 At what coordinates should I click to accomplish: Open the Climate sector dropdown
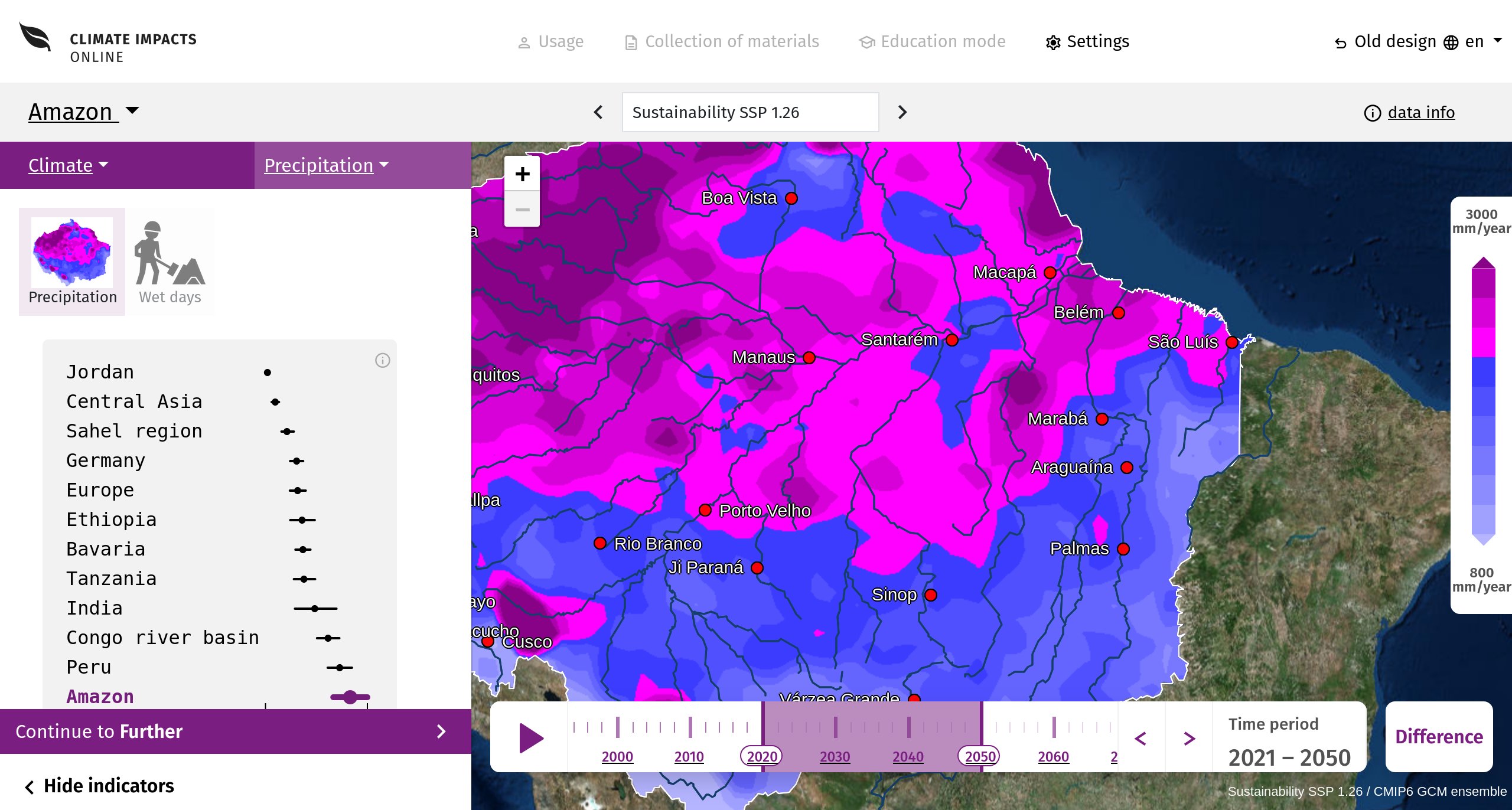tap(69, 165)
